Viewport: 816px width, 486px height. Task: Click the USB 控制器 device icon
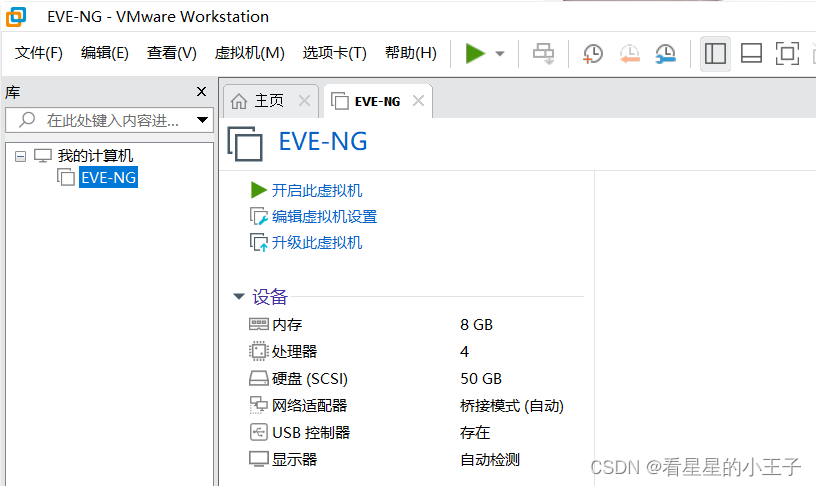[x=259, y=432]
